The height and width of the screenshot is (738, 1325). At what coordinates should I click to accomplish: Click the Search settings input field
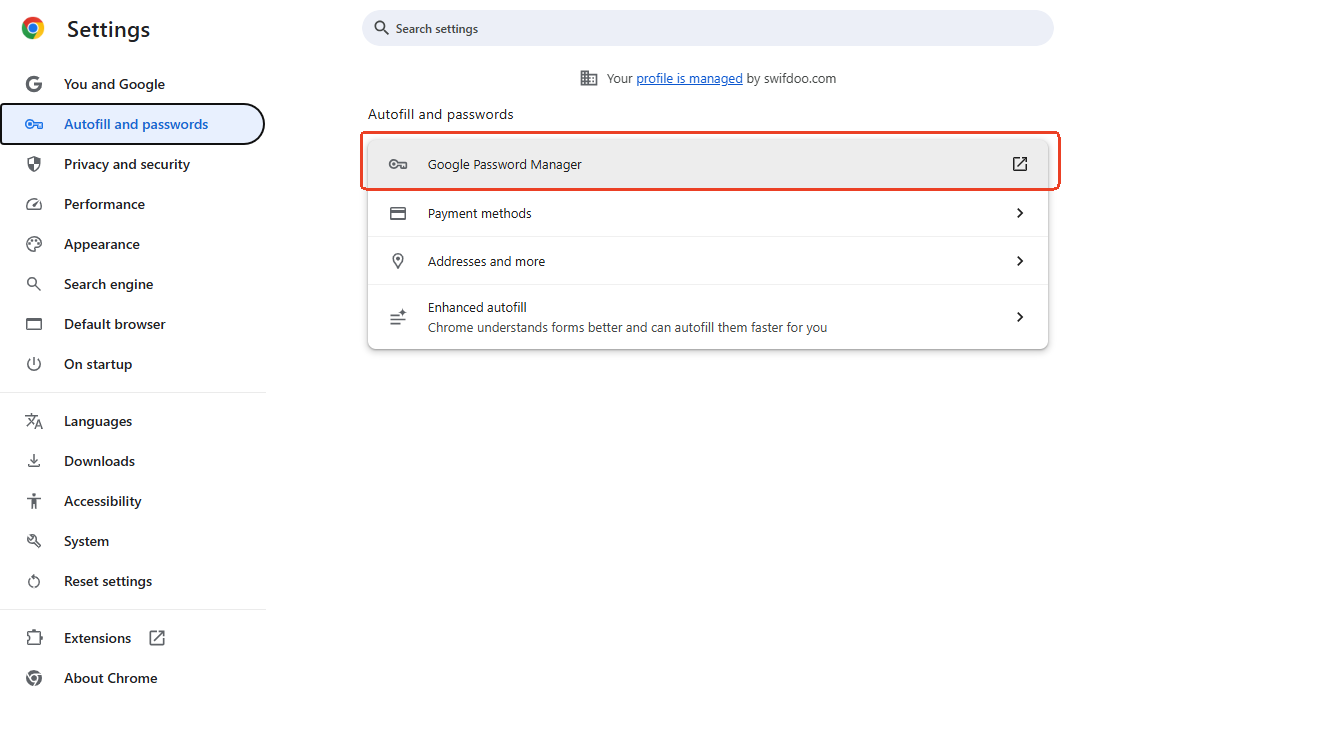click(x=708, y=28)
